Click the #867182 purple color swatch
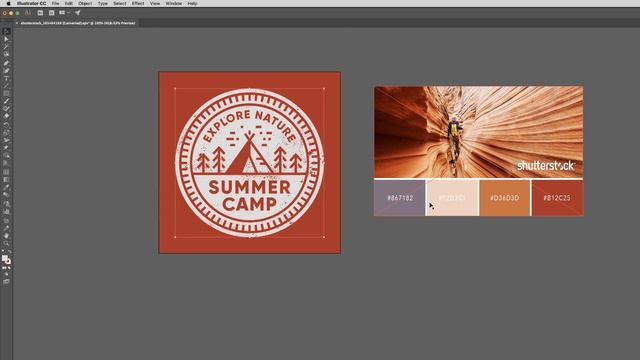Image resolution: width=640 pixels, height=360 pixels. [400, 198]
